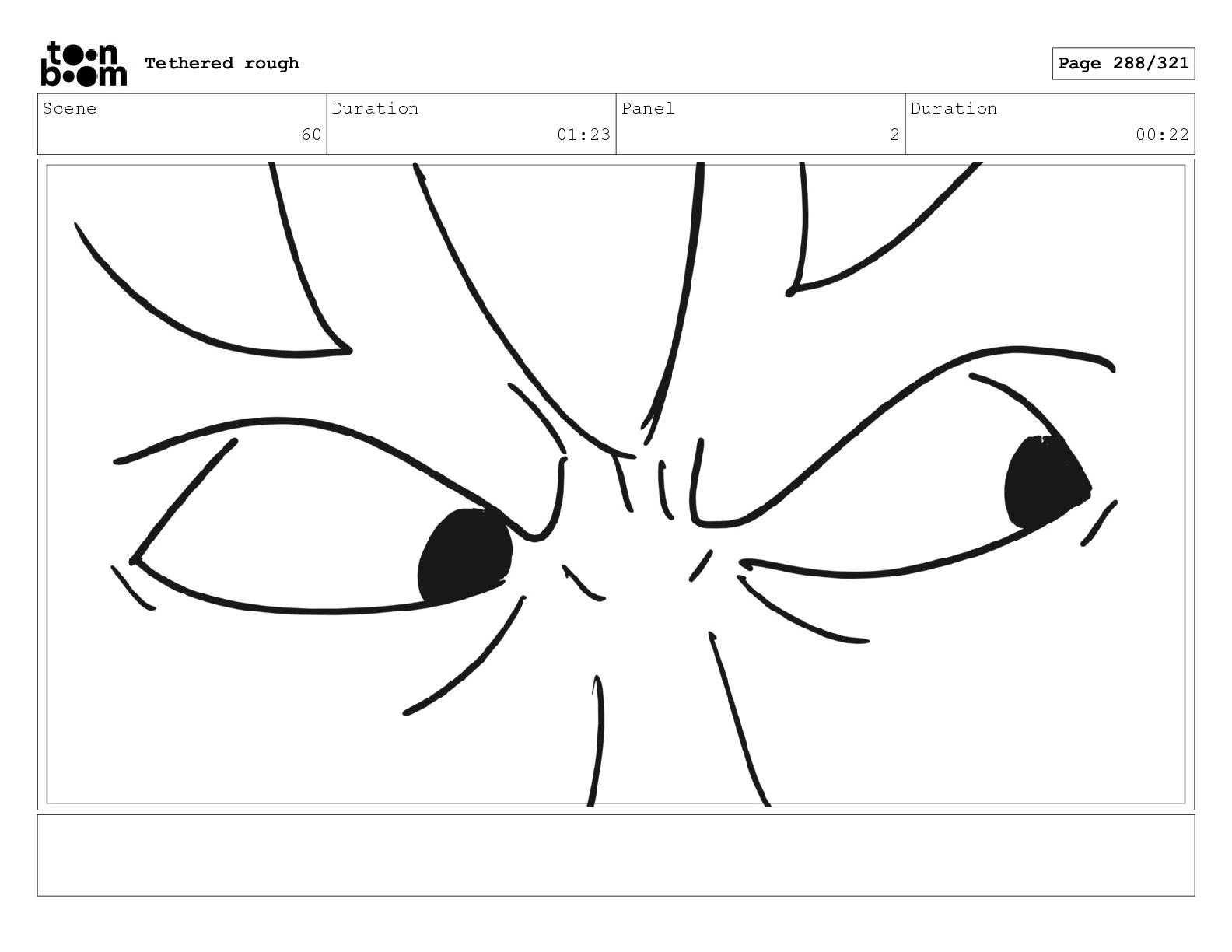
Task: Click the 'Duration' label beside Scene
Action: pyautogui.click(x=375, y=108)
